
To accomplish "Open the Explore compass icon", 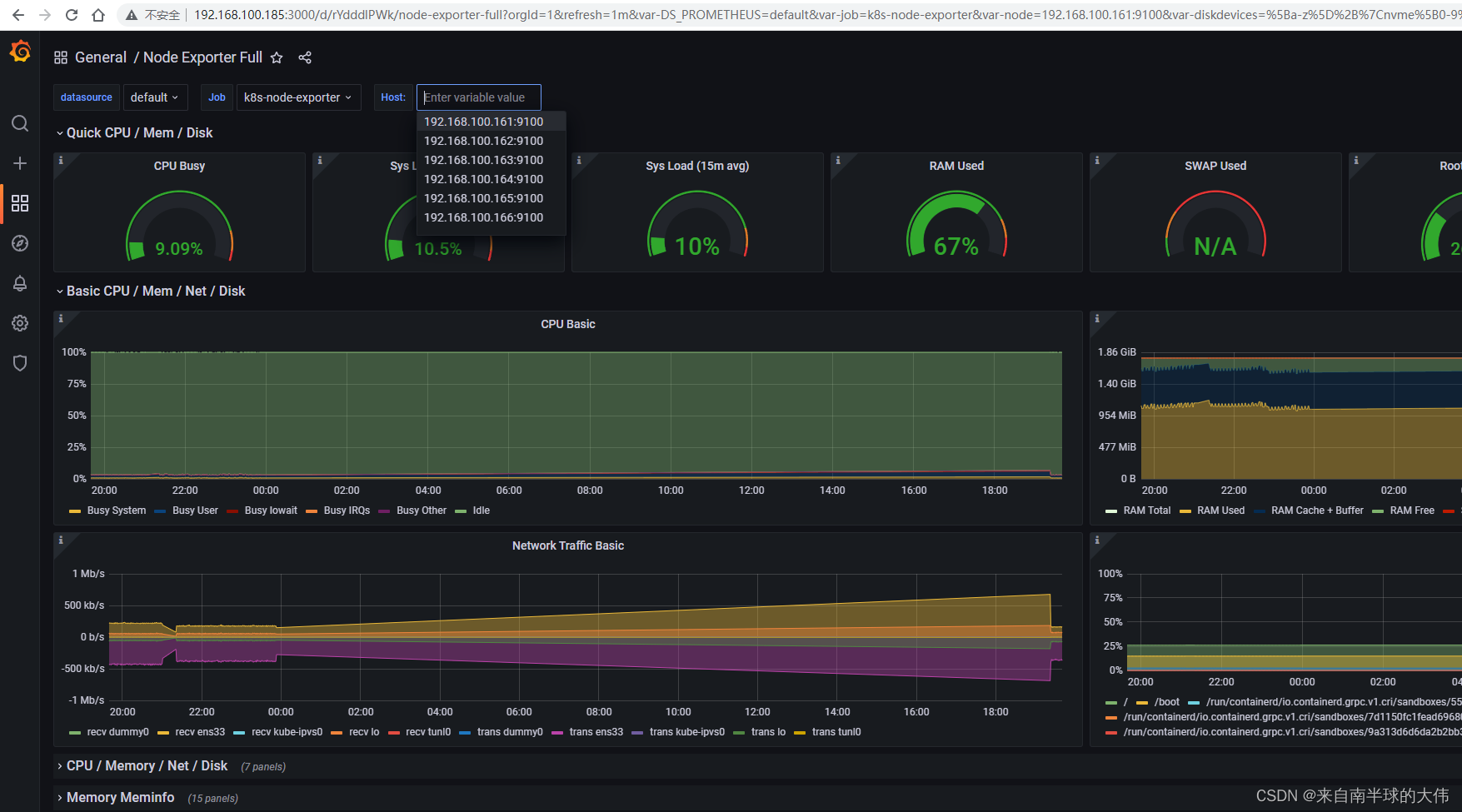I will pyautogui.click(x=20, y=243).
